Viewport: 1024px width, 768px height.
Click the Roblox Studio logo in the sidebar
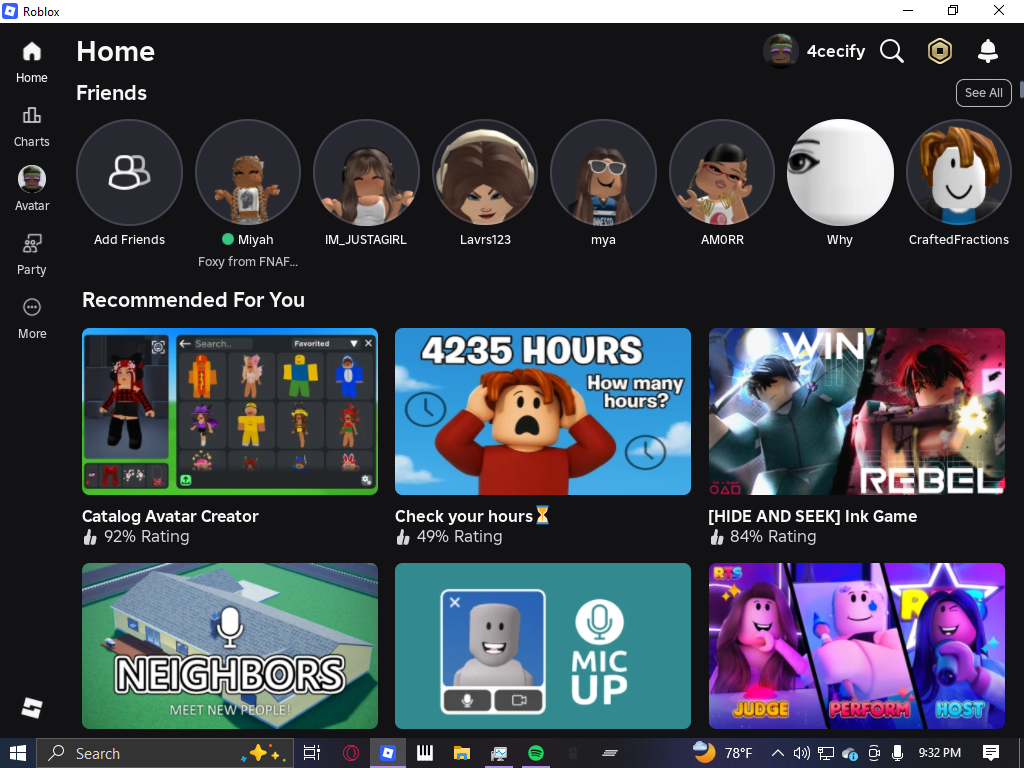31,707
